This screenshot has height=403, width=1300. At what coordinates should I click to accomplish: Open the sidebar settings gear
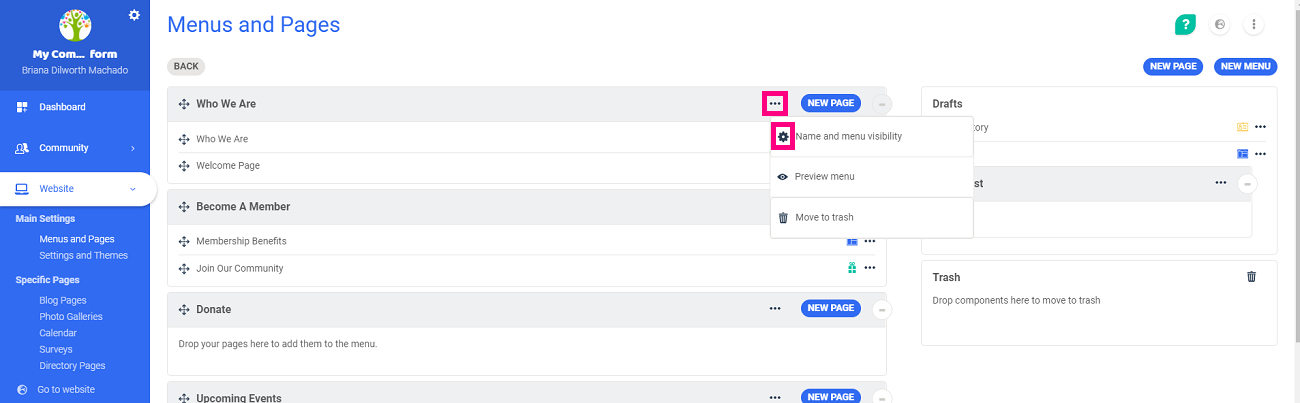[x=134, y=14]
